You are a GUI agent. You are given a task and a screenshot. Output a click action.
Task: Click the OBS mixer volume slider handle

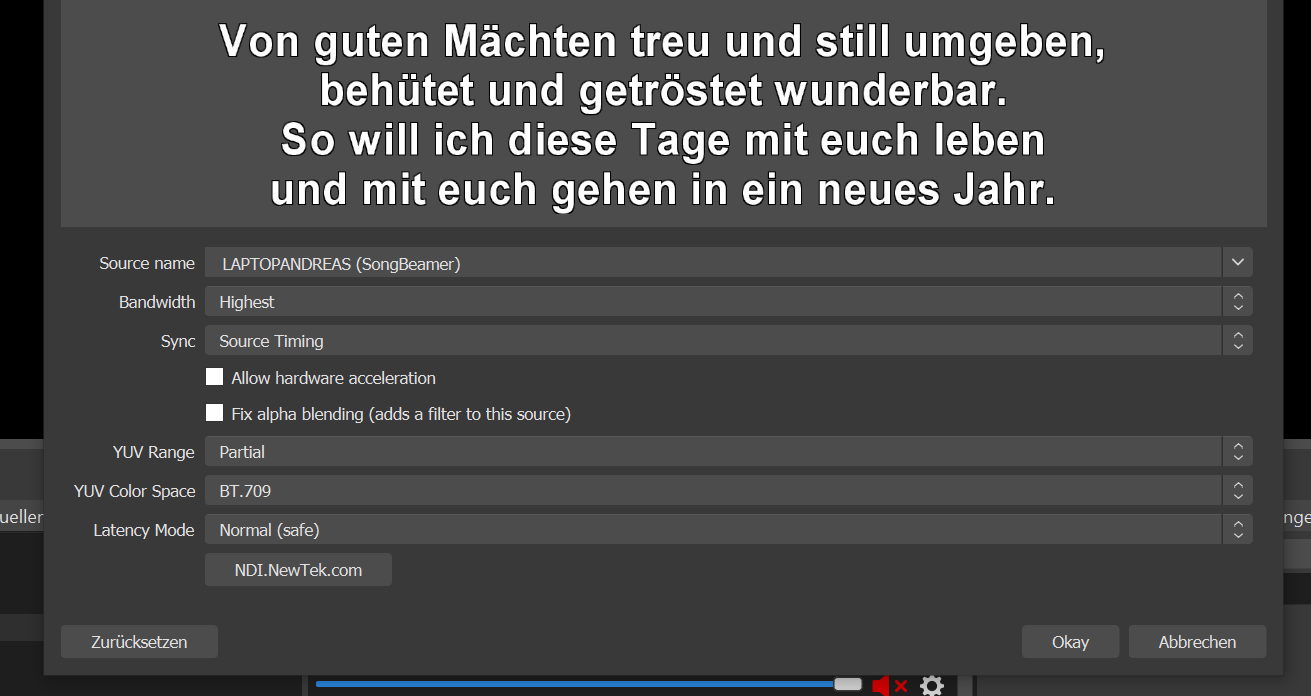(848, 684)
